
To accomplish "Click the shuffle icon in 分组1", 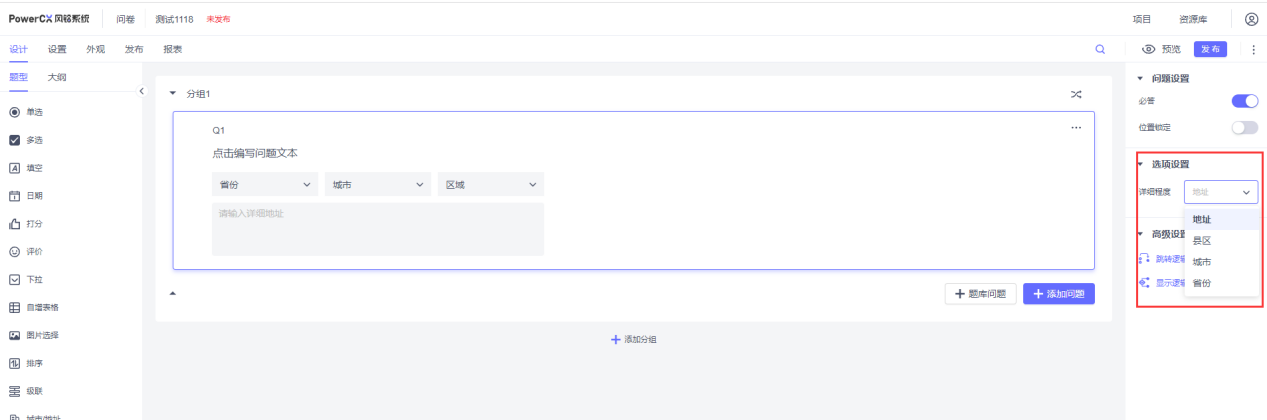I will pyautogui.click(x=1076, y=94).
